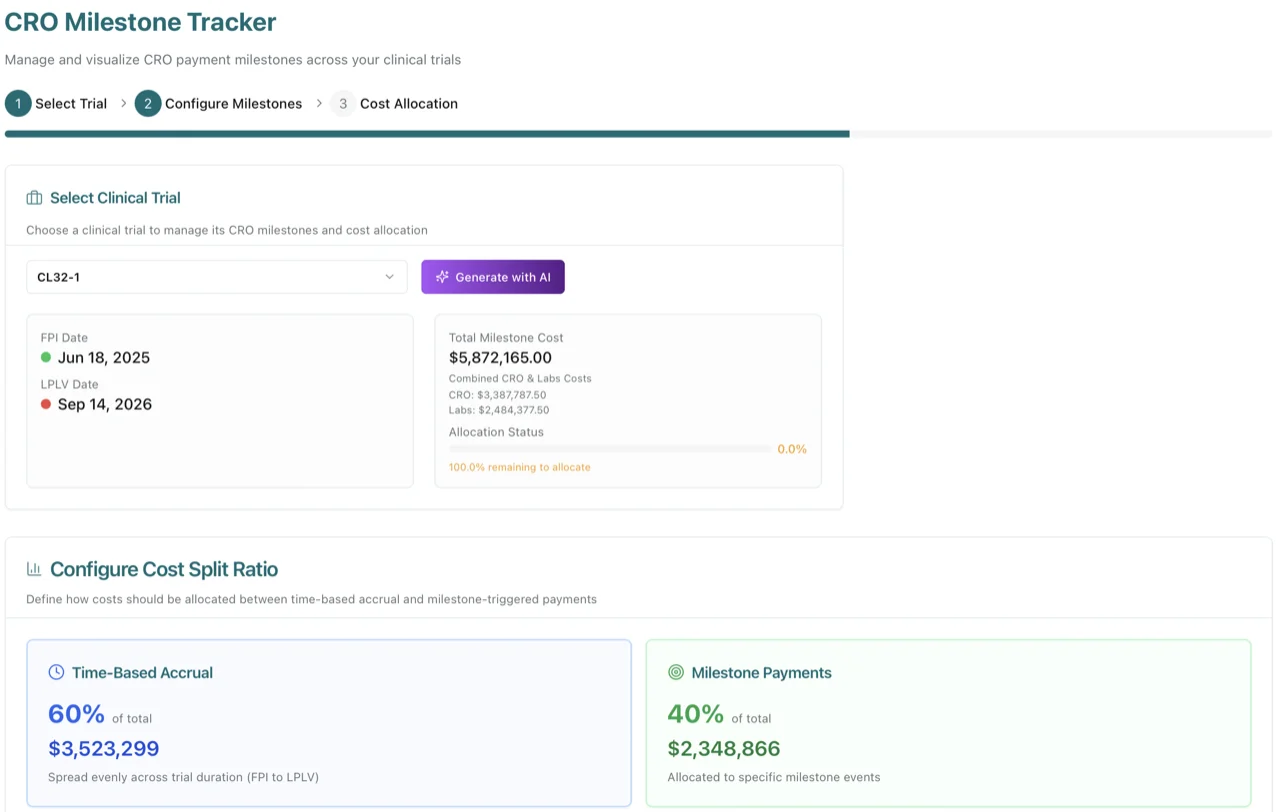Open the CL32-1 trial dropdown
This screenshot has width=1280, height=812.
click(x=216, y=276)
